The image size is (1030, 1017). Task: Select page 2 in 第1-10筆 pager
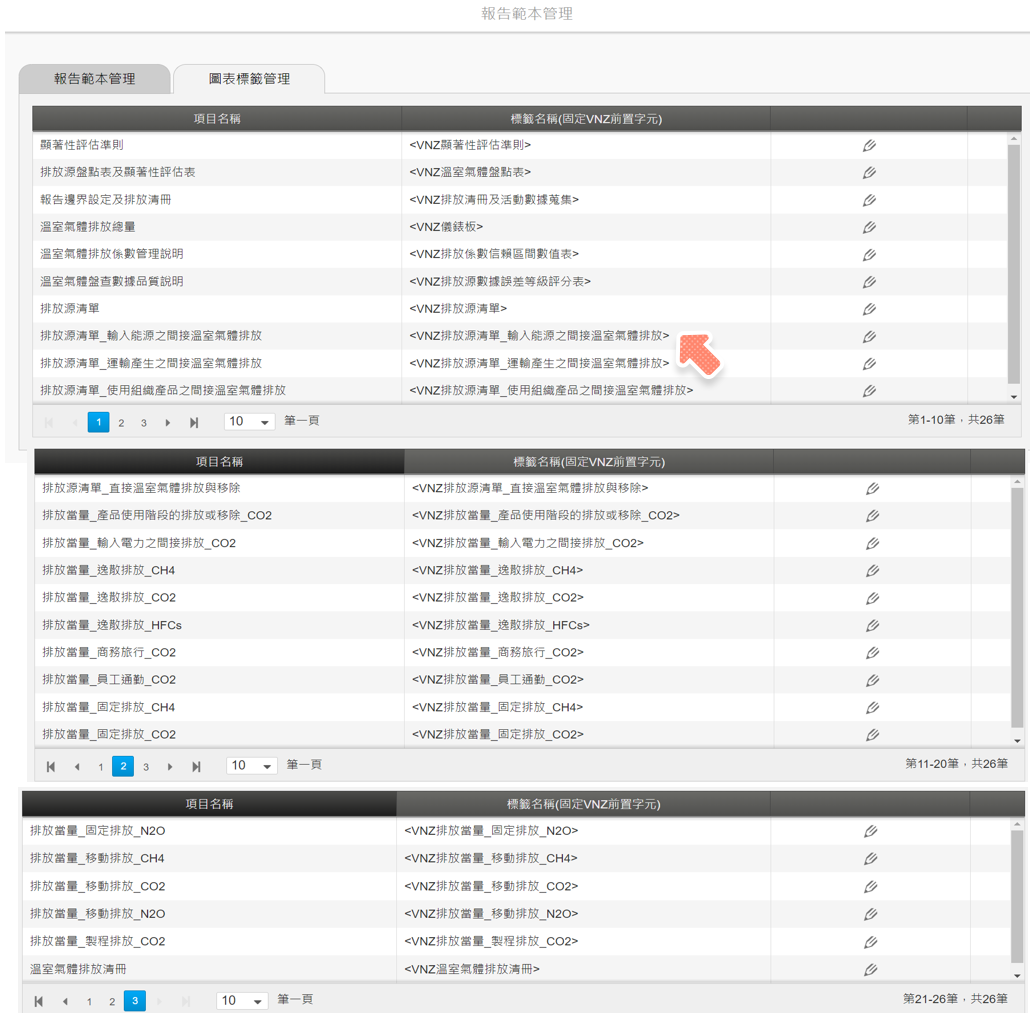tap(121, 423)
